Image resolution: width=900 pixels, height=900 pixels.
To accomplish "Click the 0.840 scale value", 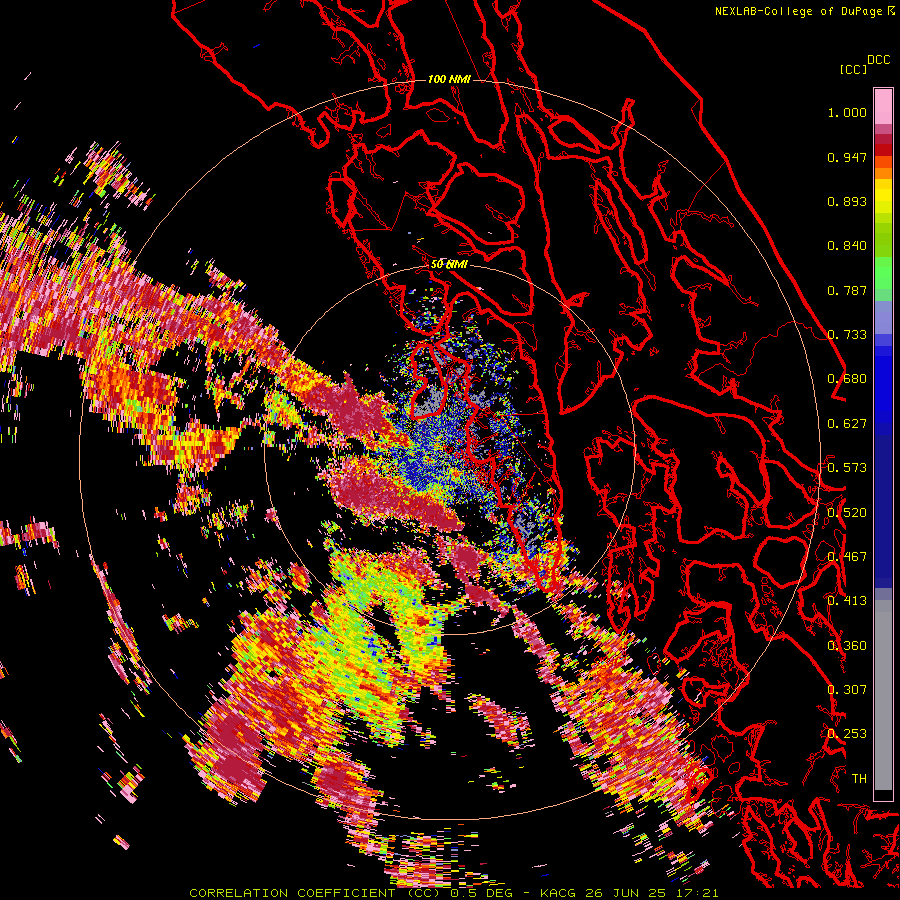I will (847, 246).
